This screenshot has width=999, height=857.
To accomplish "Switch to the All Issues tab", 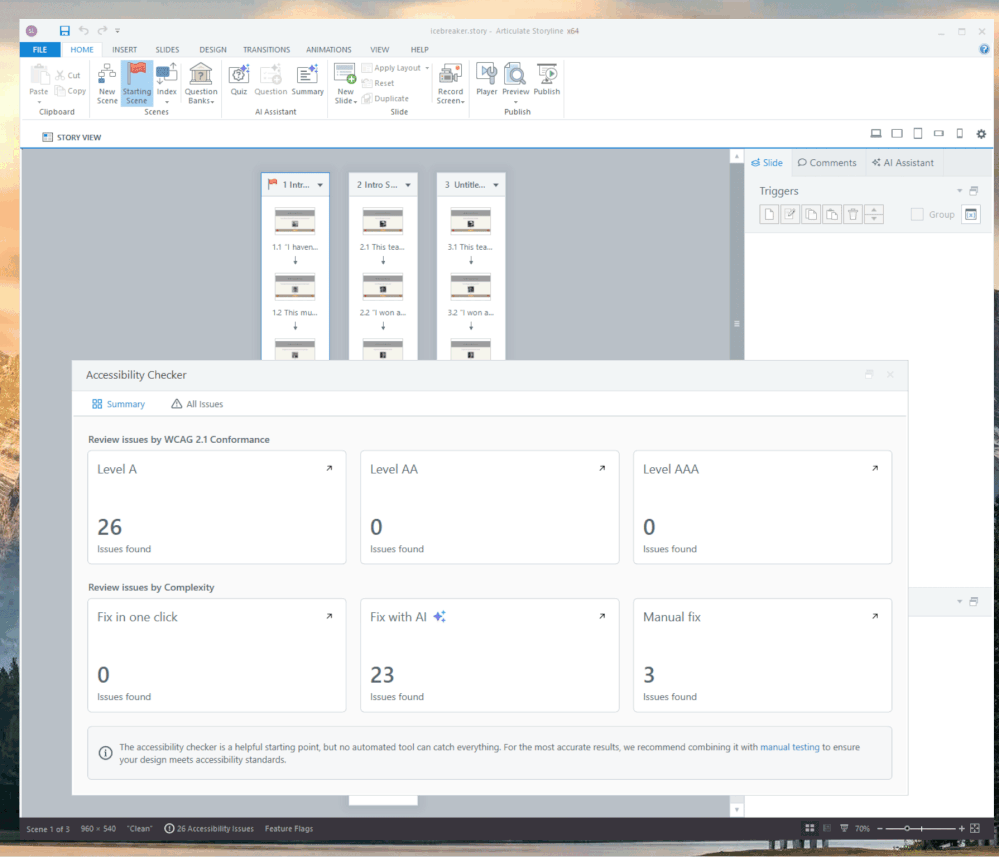I will tap(197, 404).
